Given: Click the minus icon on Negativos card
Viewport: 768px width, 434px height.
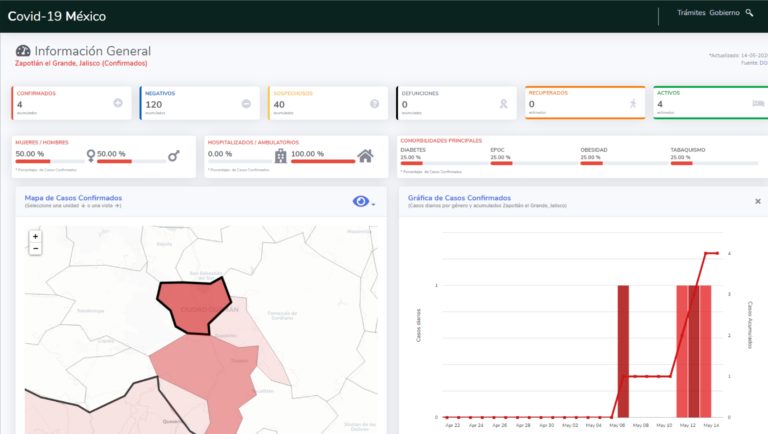Looking at the screenshot, I should coord(246,103).
